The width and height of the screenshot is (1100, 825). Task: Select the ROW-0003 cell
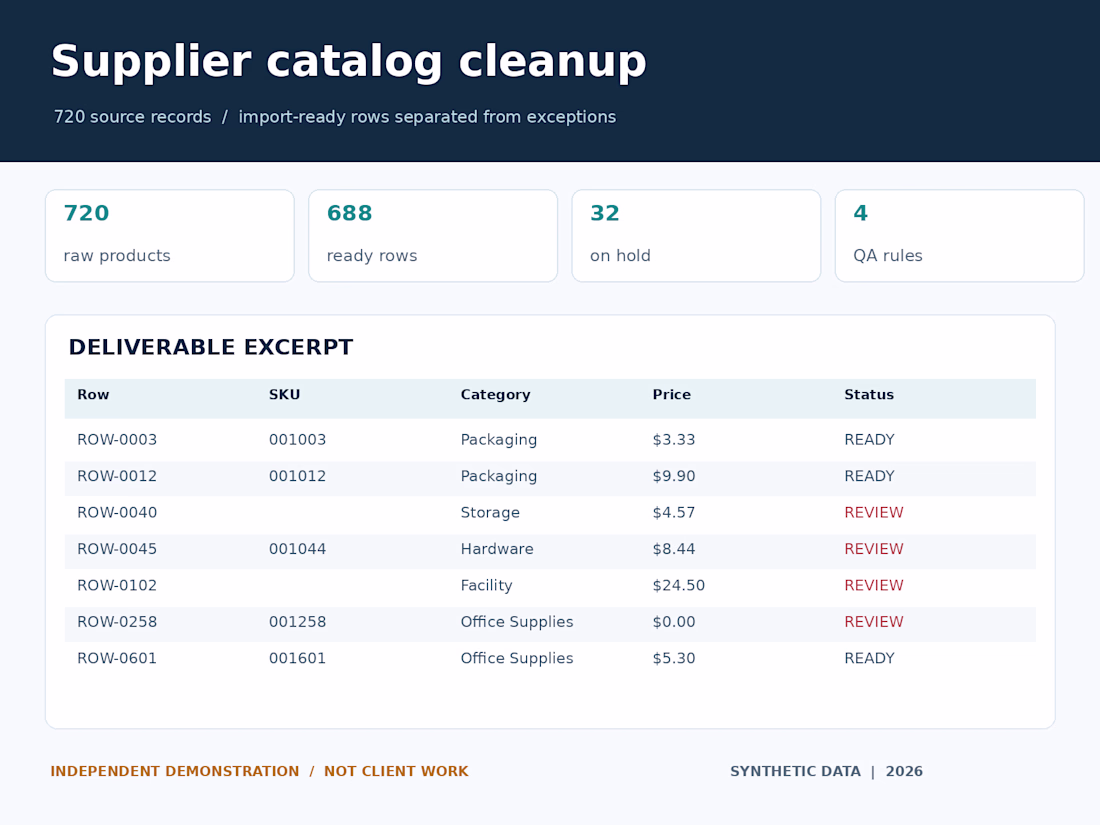[117, 440]
